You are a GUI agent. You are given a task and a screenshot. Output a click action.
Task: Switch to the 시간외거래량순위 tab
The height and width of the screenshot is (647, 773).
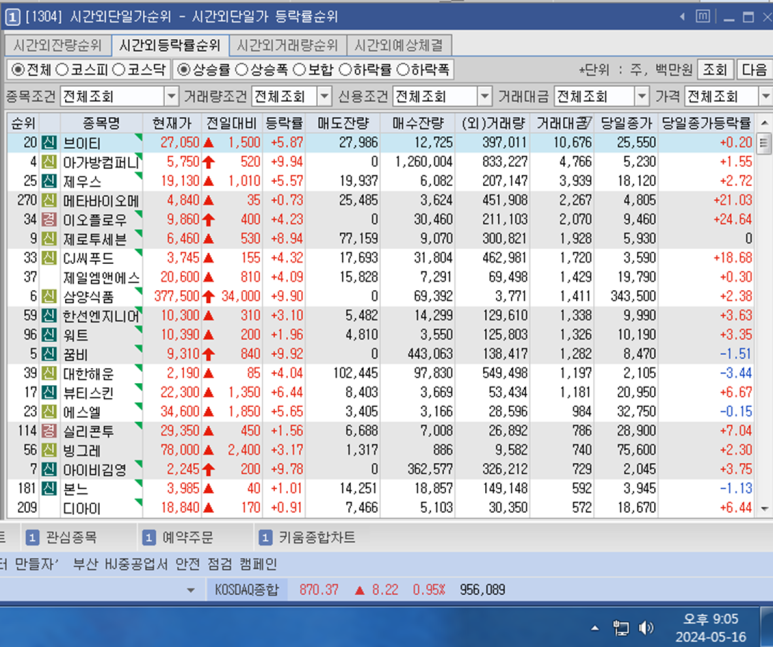pyautogui.click(x=287, y=45)
